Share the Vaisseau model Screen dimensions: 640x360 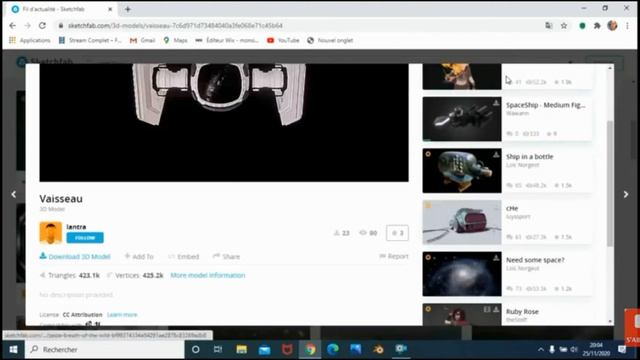click(x=226, y=256)
